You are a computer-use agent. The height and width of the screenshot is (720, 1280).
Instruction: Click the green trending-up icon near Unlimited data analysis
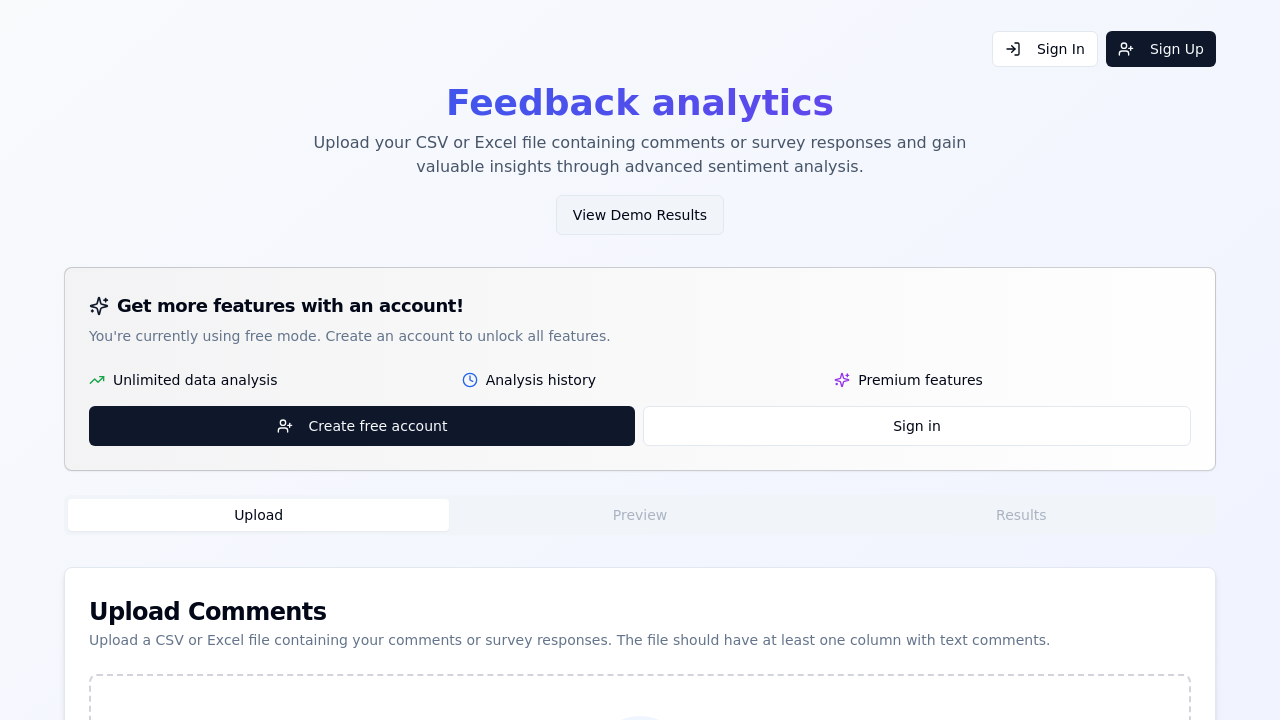[96, 380]
